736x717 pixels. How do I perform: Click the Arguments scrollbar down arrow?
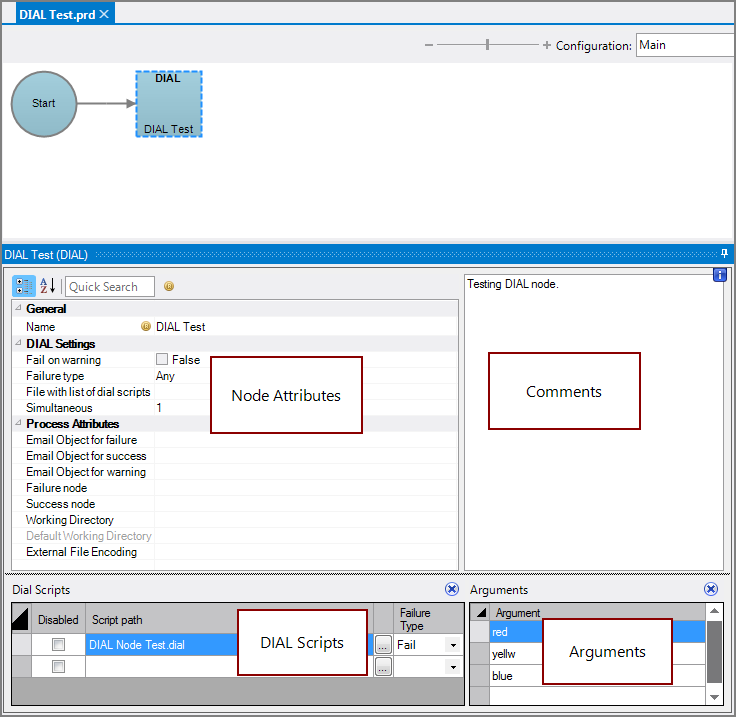(714, 697)
